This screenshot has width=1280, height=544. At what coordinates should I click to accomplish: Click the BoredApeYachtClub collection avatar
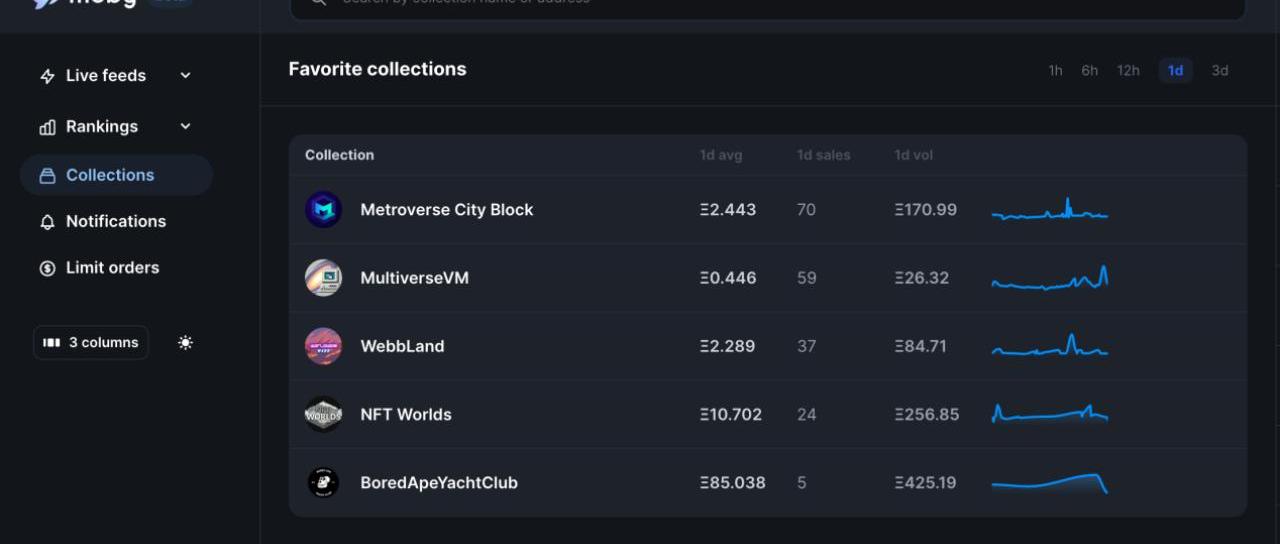(x=323, y=482)
